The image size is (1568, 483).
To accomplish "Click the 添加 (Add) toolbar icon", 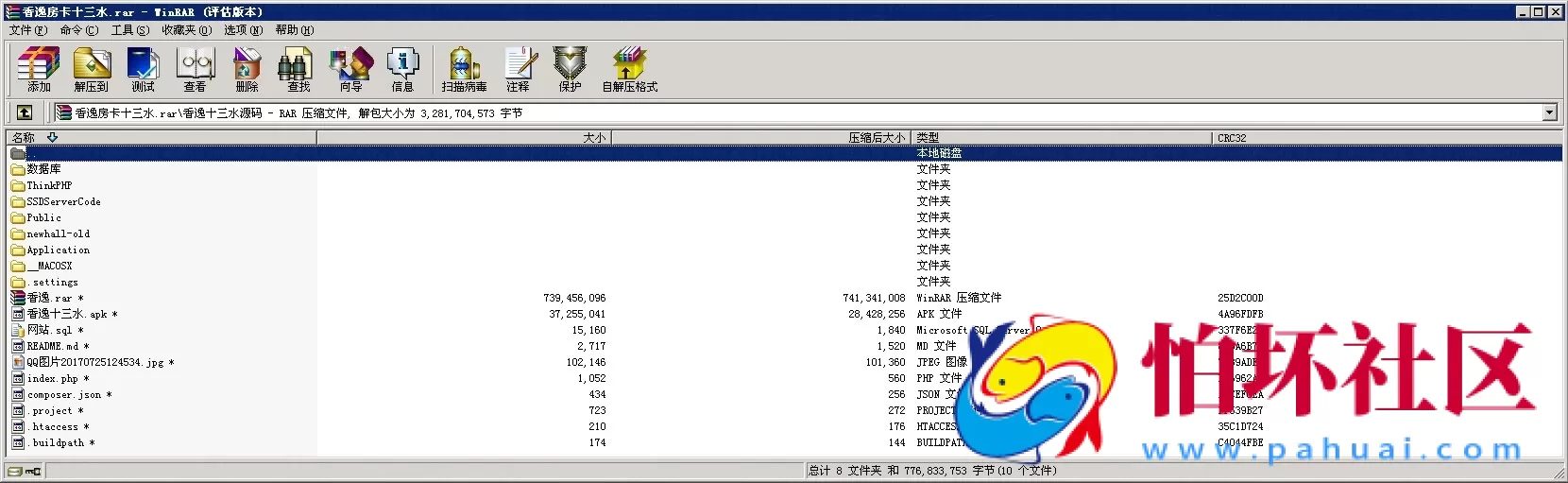I will pyautogui.click(x=39, y=70).
